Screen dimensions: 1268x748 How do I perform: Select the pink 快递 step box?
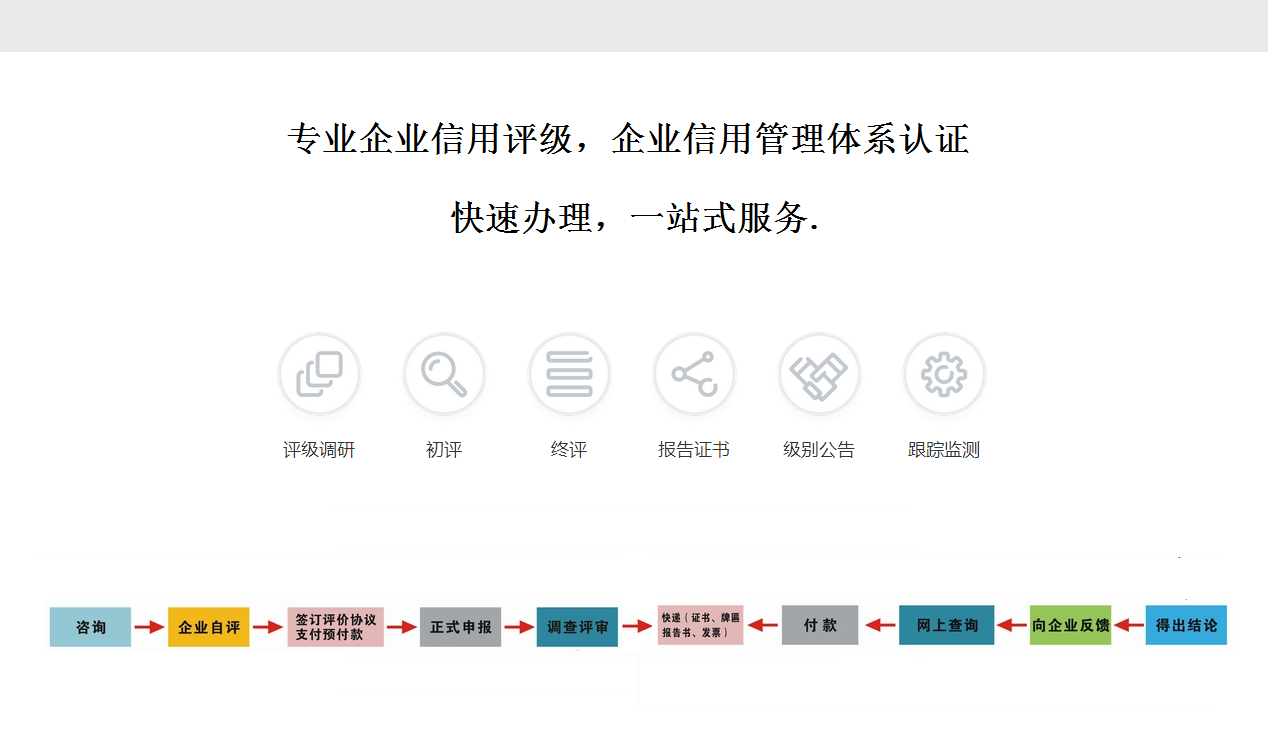(x=700, y=625)
